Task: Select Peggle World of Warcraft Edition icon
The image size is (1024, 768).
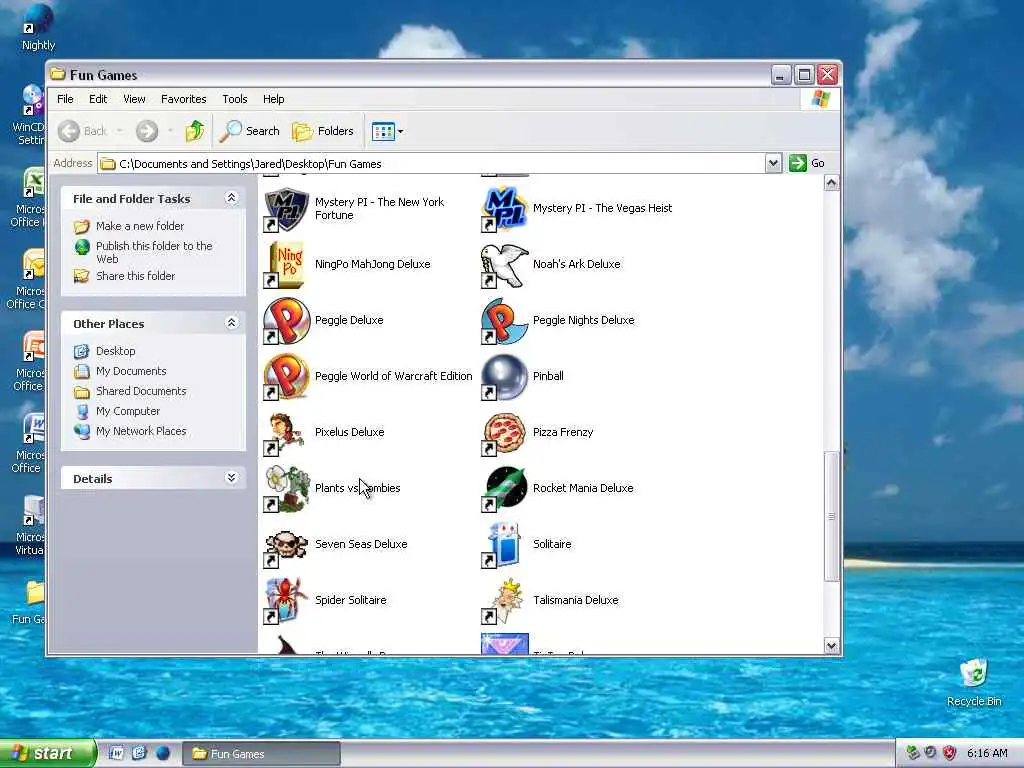Action: 286,377
